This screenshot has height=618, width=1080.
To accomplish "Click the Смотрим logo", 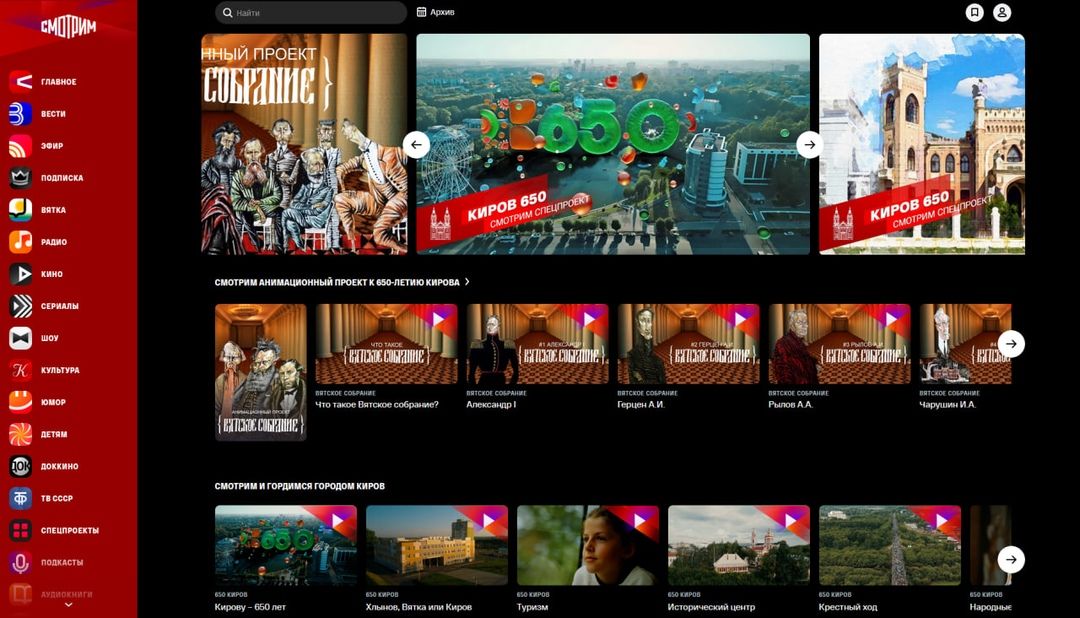I will coord(68,27).
